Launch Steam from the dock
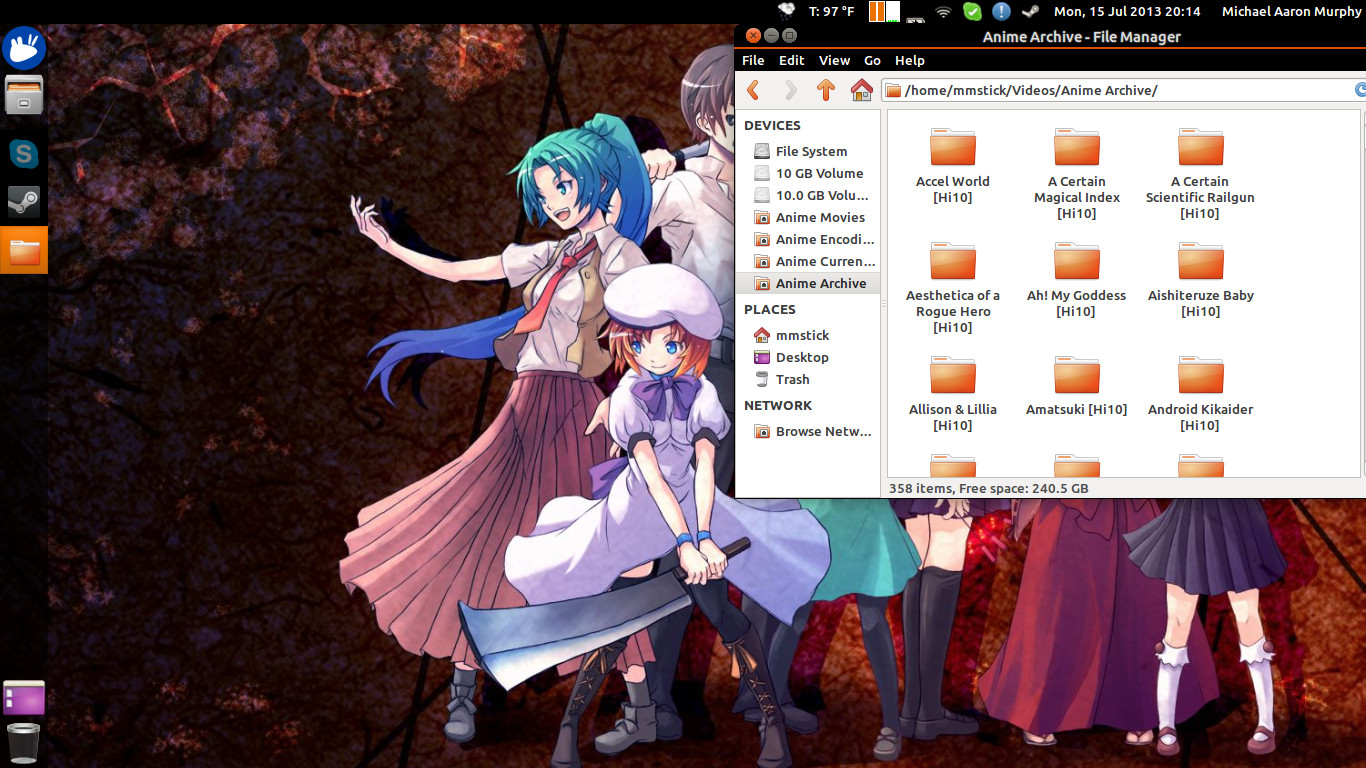 [x=24, y=202]
